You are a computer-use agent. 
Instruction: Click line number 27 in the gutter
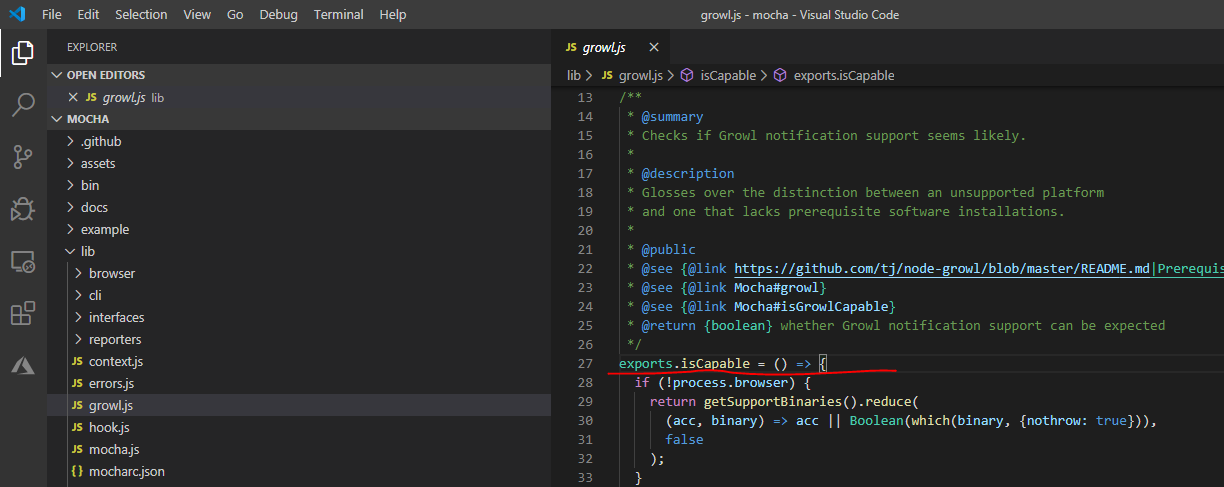coord(584,363)
